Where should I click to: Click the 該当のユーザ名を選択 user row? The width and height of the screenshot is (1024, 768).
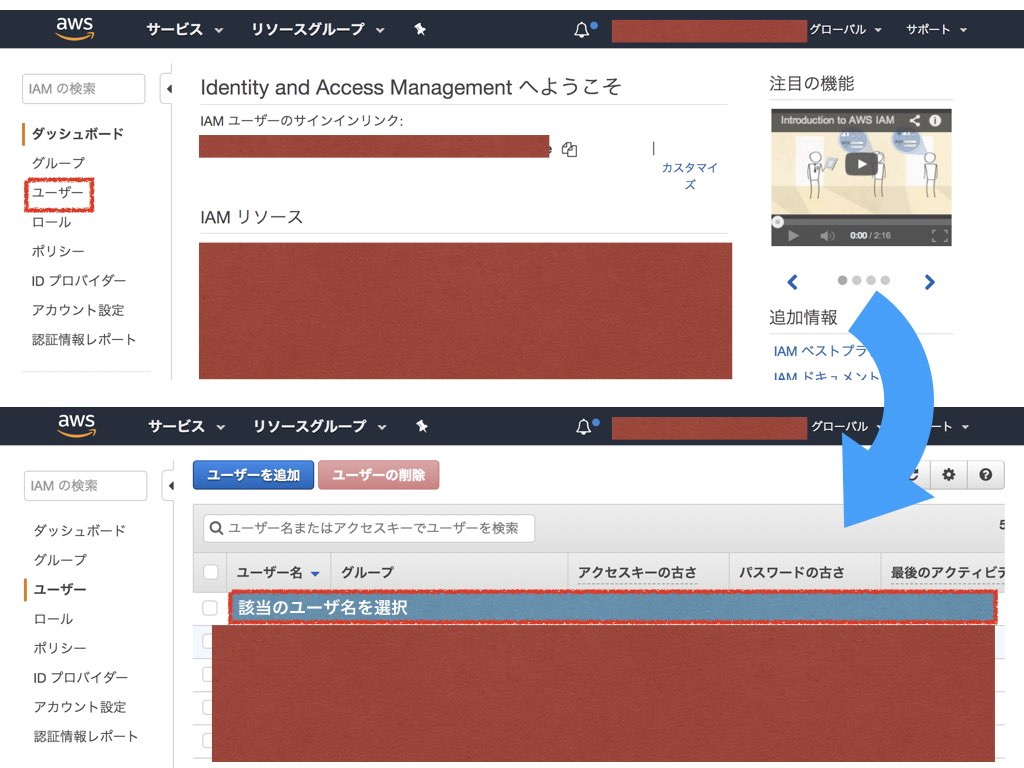coord(613,607)
